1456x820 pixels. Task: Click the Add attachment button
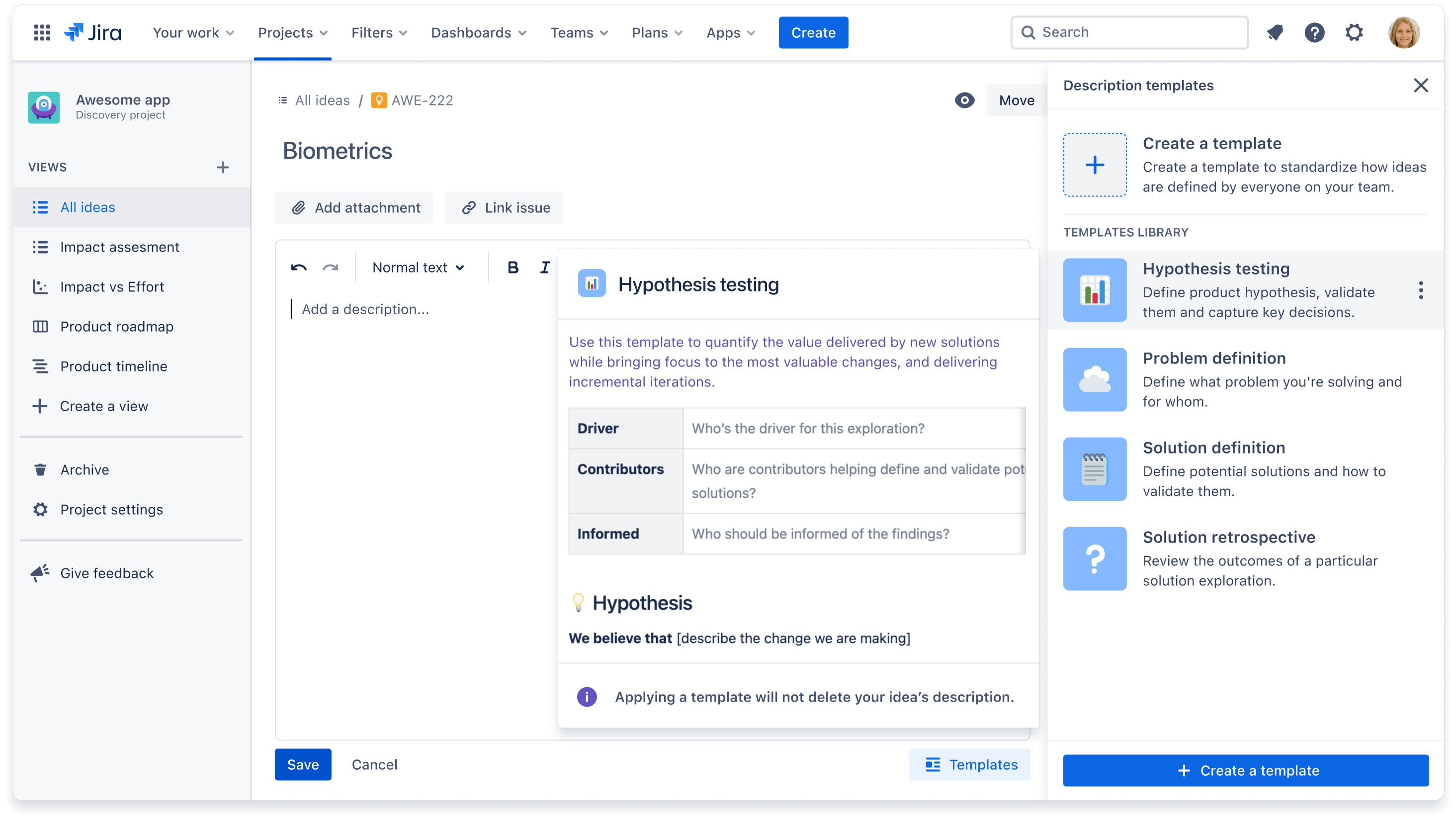[355, 207]
